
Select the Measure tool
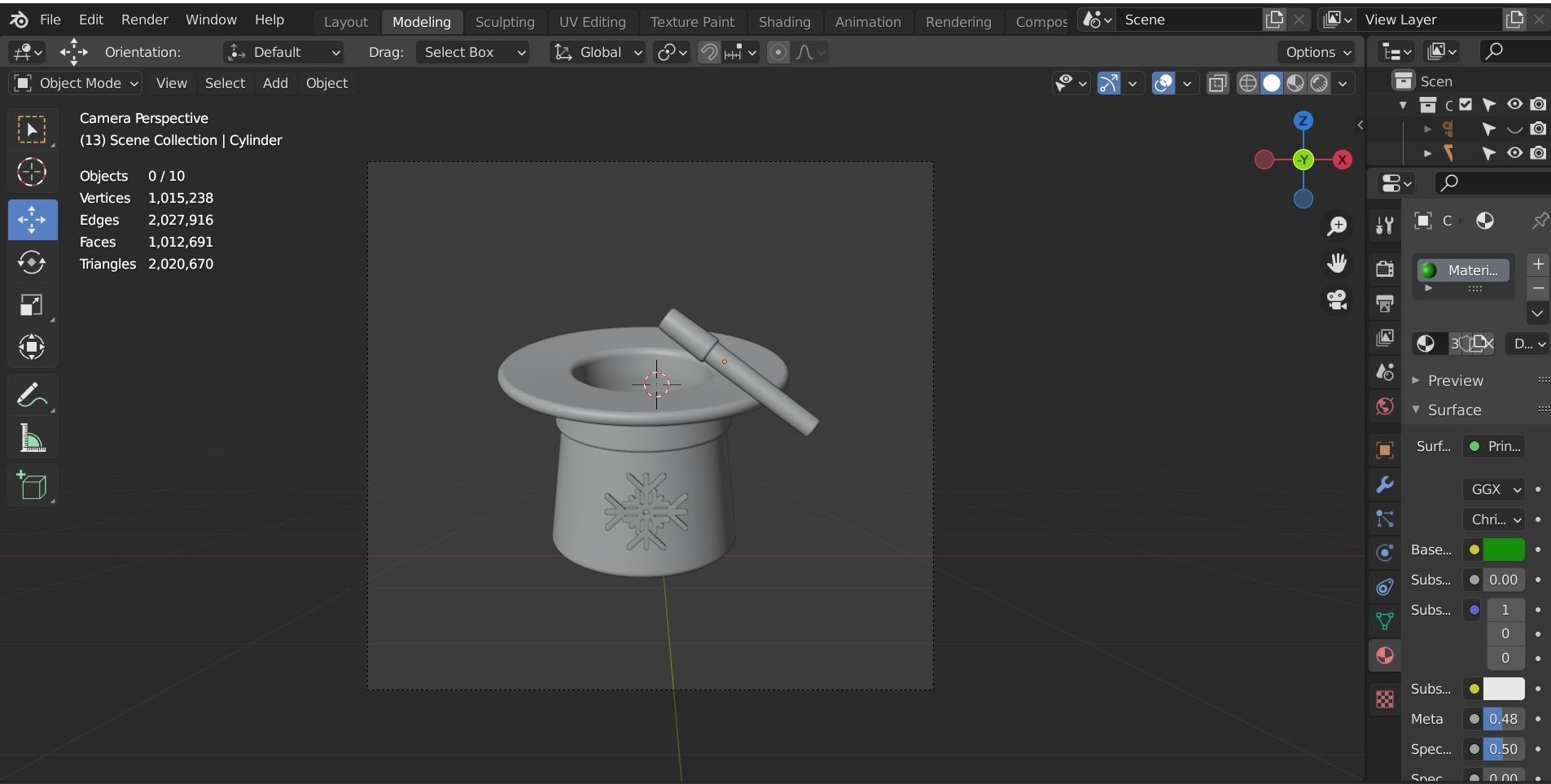pos(33,439)
